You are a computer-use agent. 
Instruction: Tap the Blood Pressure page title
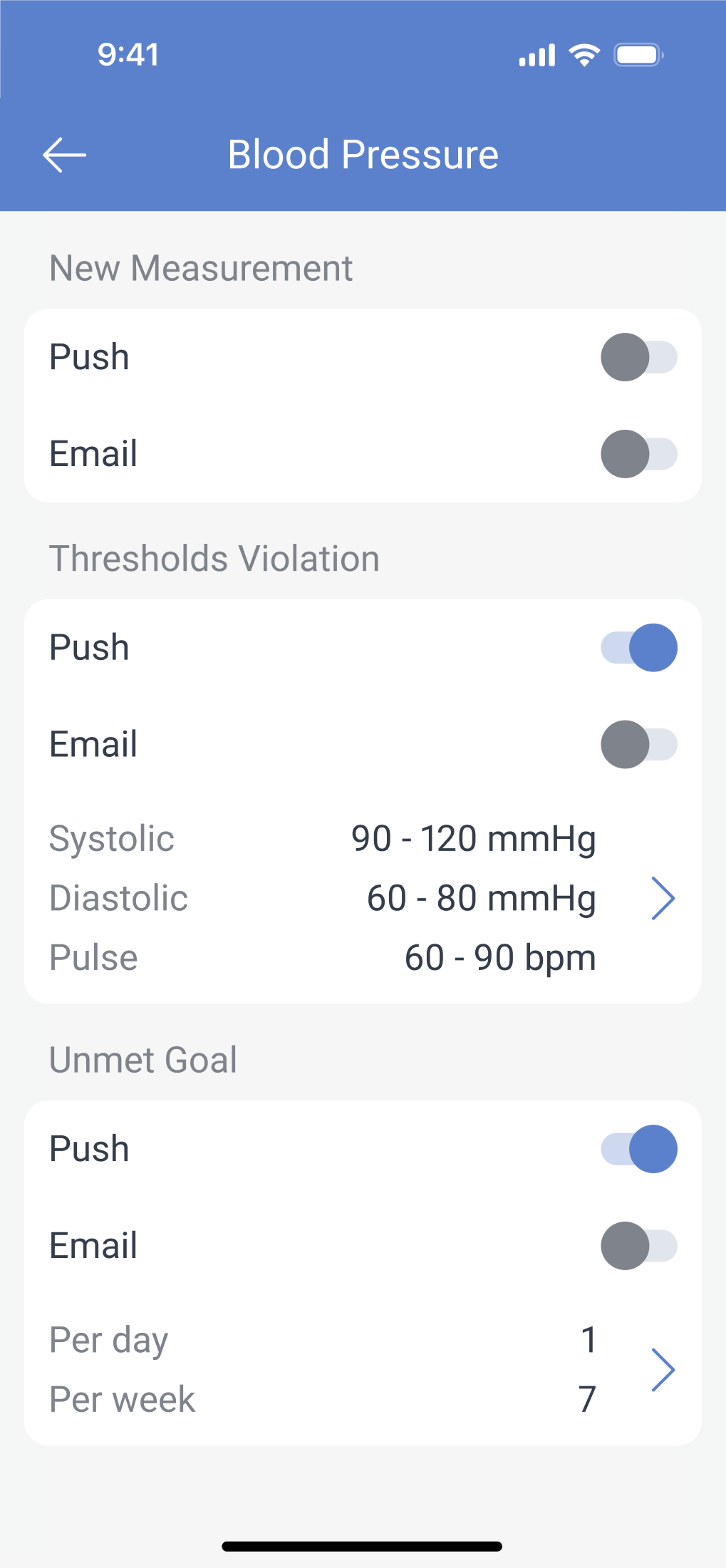[x=363, y=155]
